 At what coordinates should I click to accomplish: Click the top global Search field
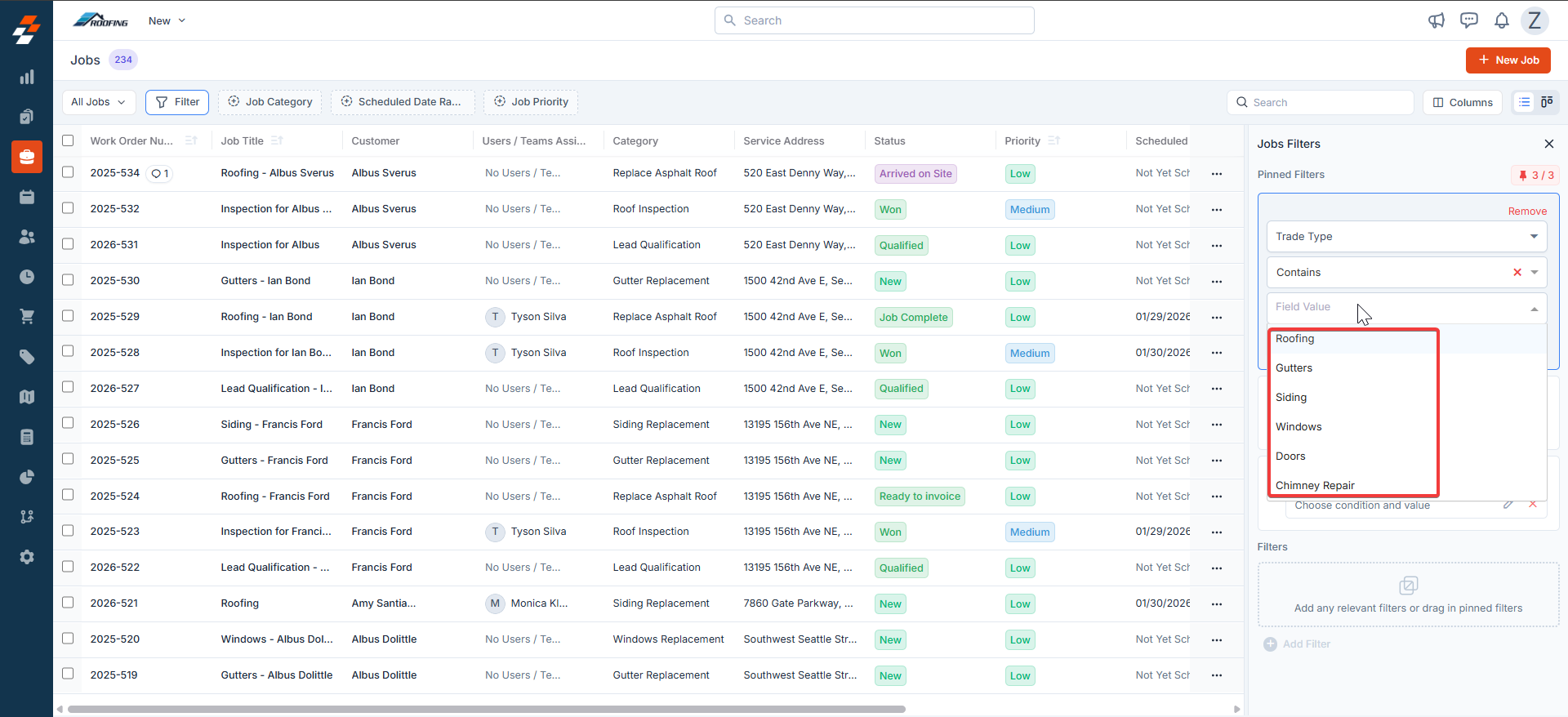[875, 20]
